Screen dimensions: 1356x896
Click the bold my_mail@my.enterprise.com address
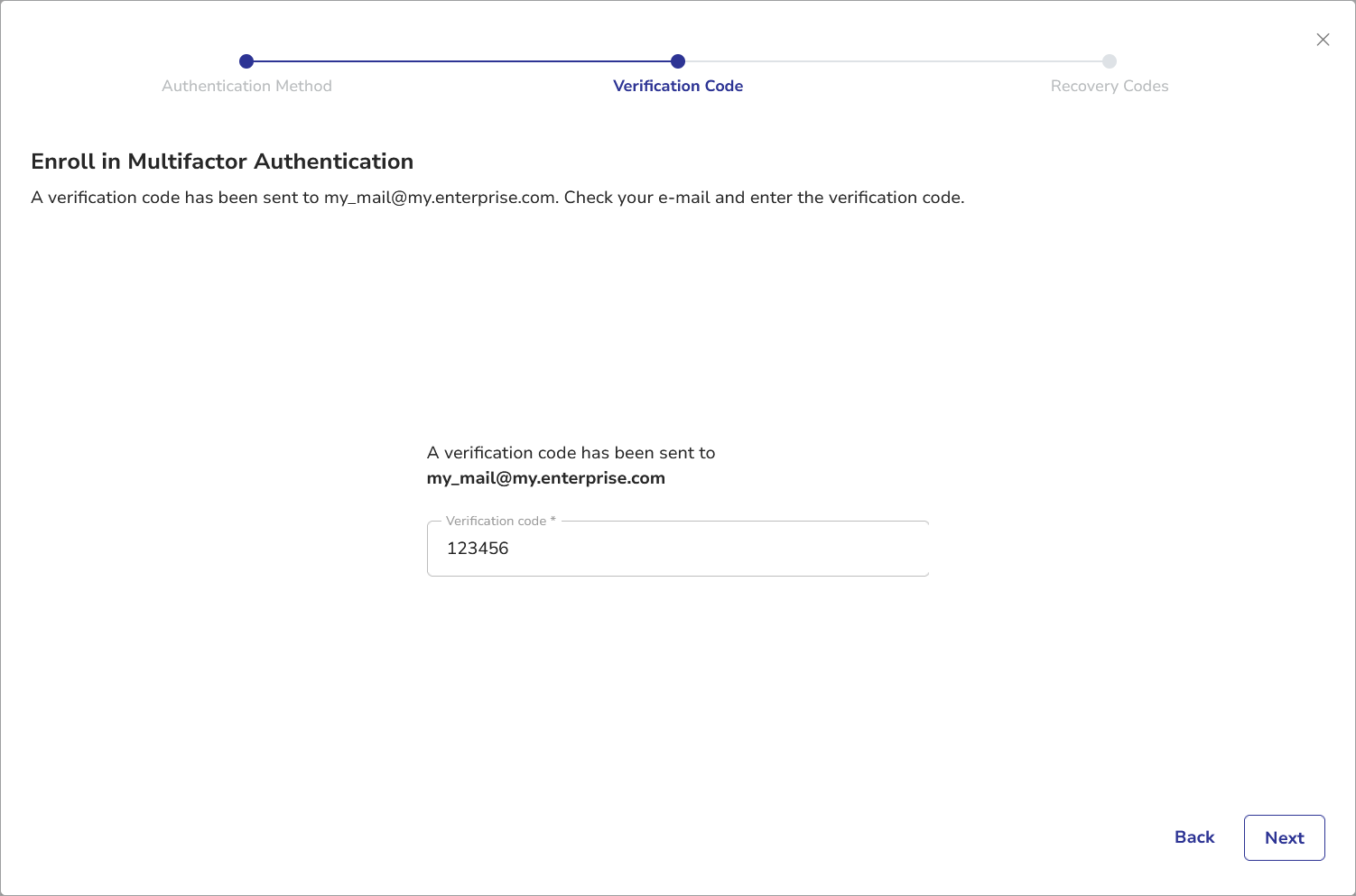click(x=545, y=478)
